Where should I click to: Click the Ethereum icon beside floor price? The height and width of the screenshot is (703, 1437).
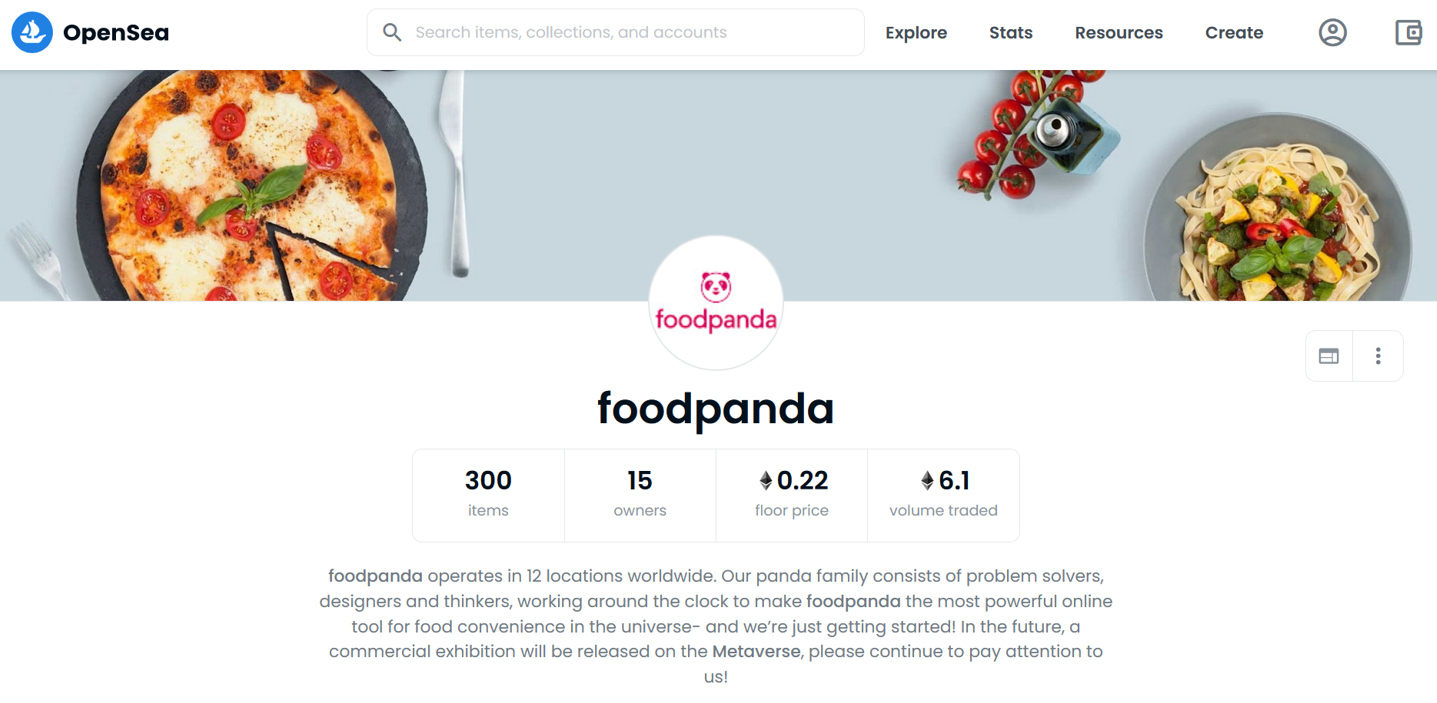(766, 481)
